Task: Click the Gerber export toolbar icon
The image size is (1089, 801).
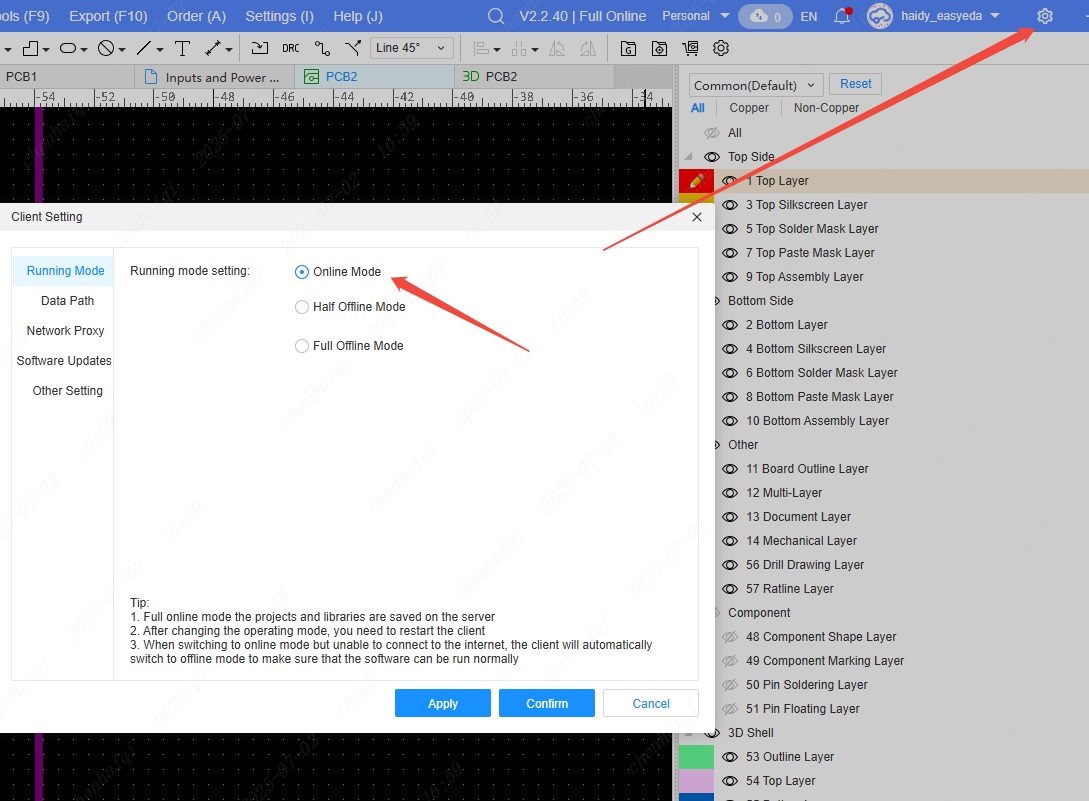Action: pos(628,48)
